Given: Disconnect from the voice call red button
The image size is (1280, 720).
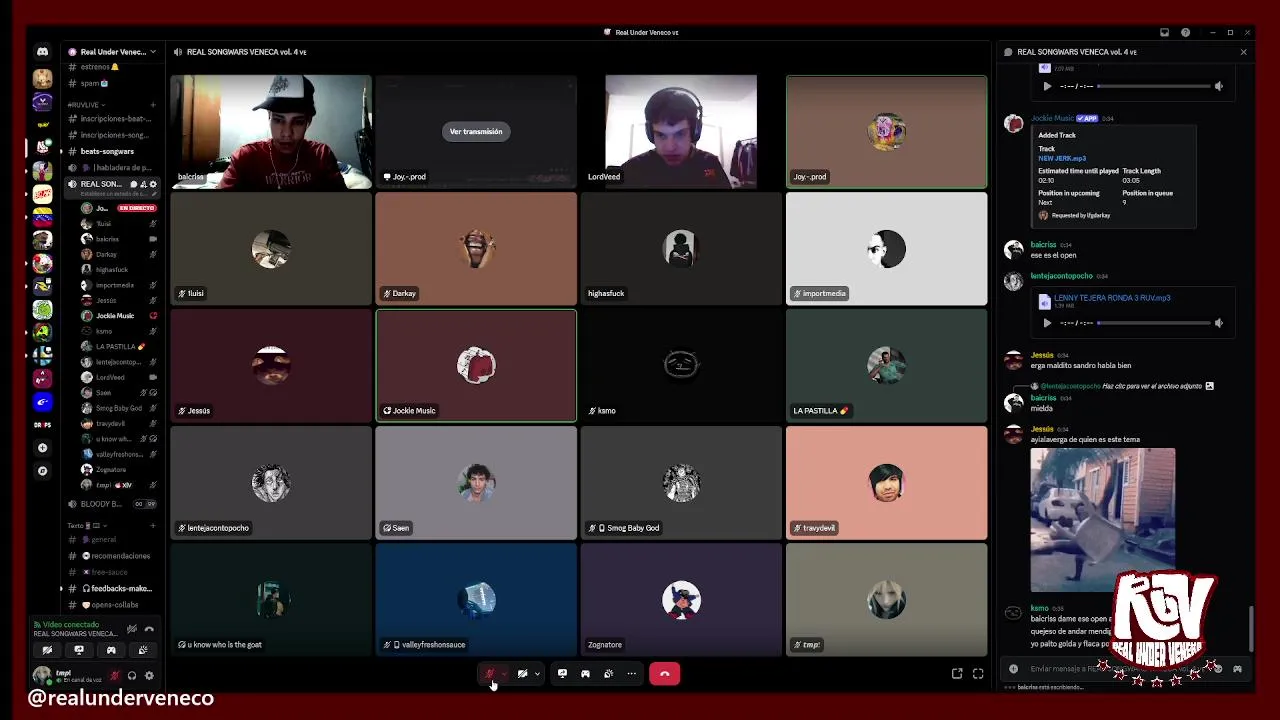Looking at the screenshot, I should (x=664, y=674).
